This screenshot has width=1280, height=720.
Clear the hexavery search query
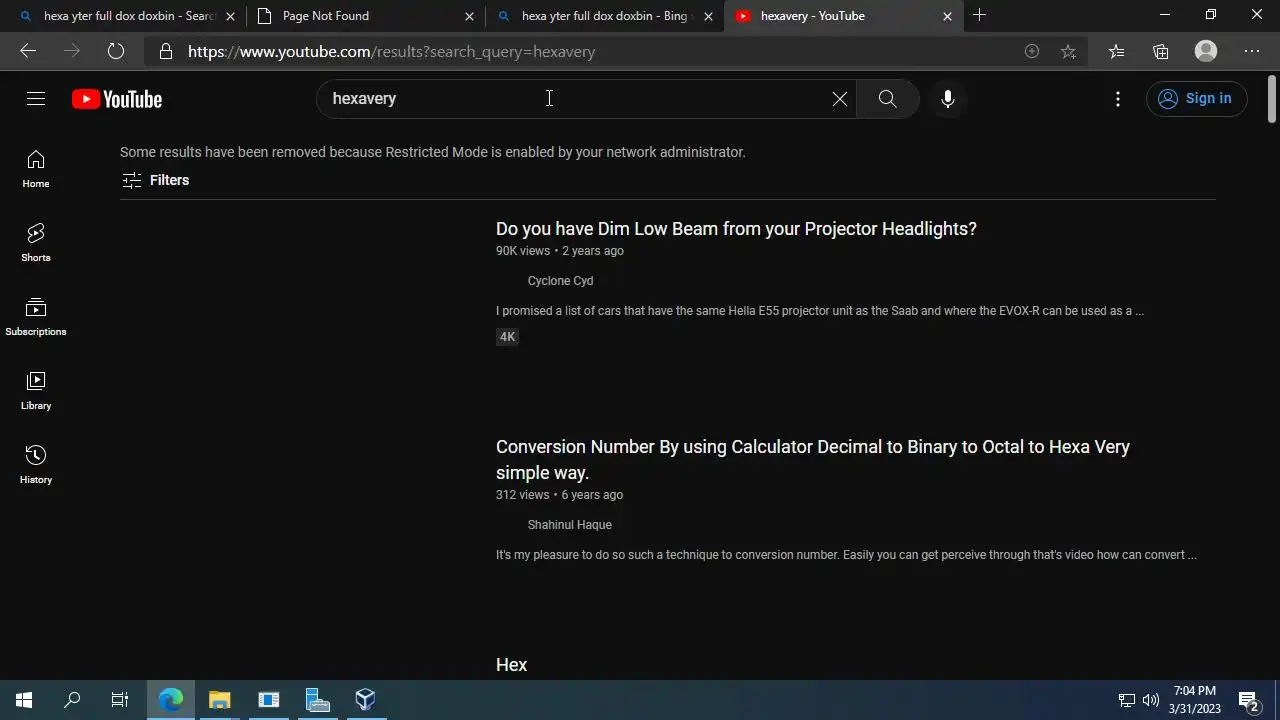pyautogui.click(x=840, y=98)
